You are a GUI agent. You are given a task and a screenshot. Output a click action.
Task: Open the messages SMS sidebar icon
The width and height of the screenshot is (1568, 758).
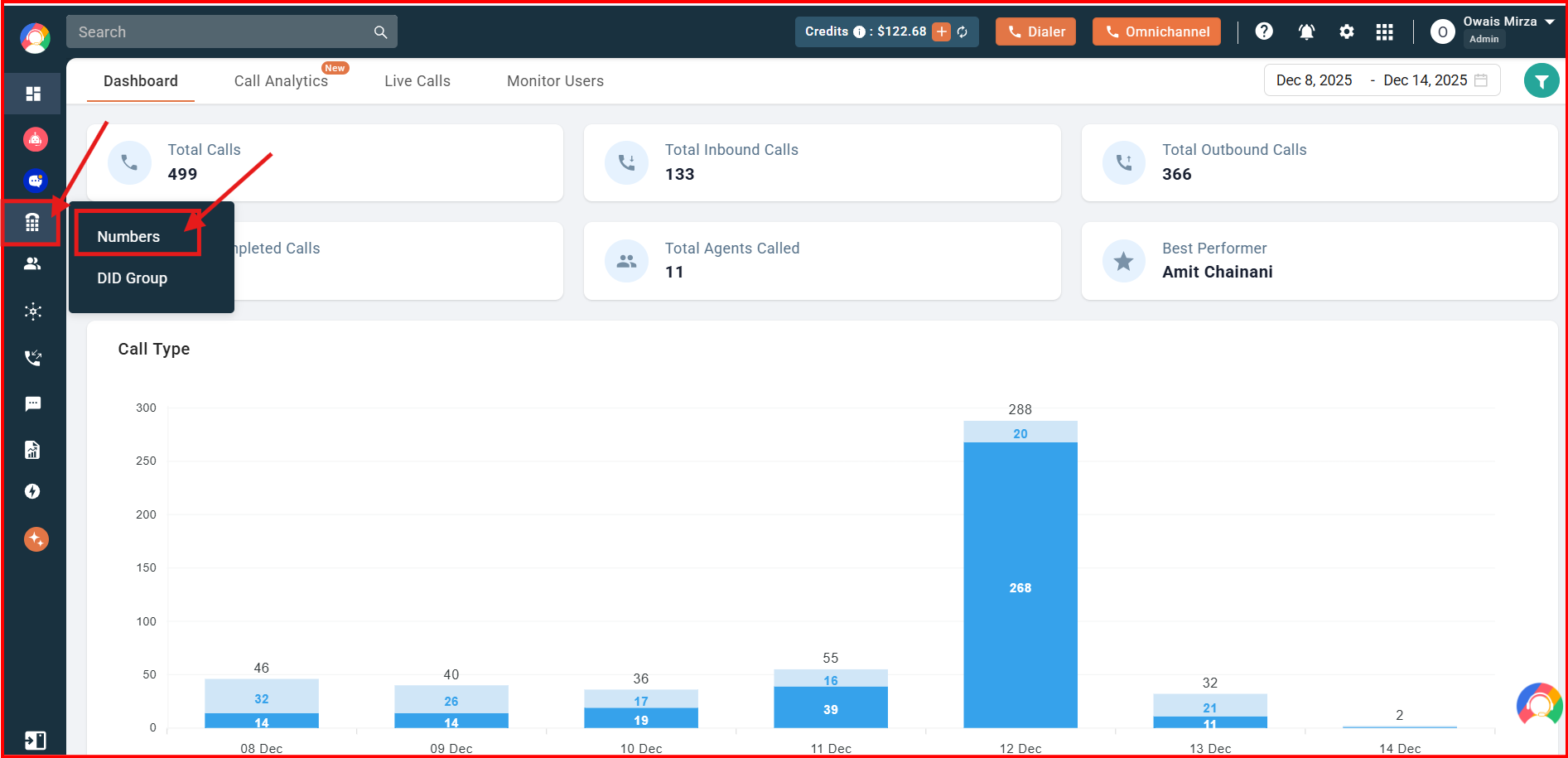[33, 403]
